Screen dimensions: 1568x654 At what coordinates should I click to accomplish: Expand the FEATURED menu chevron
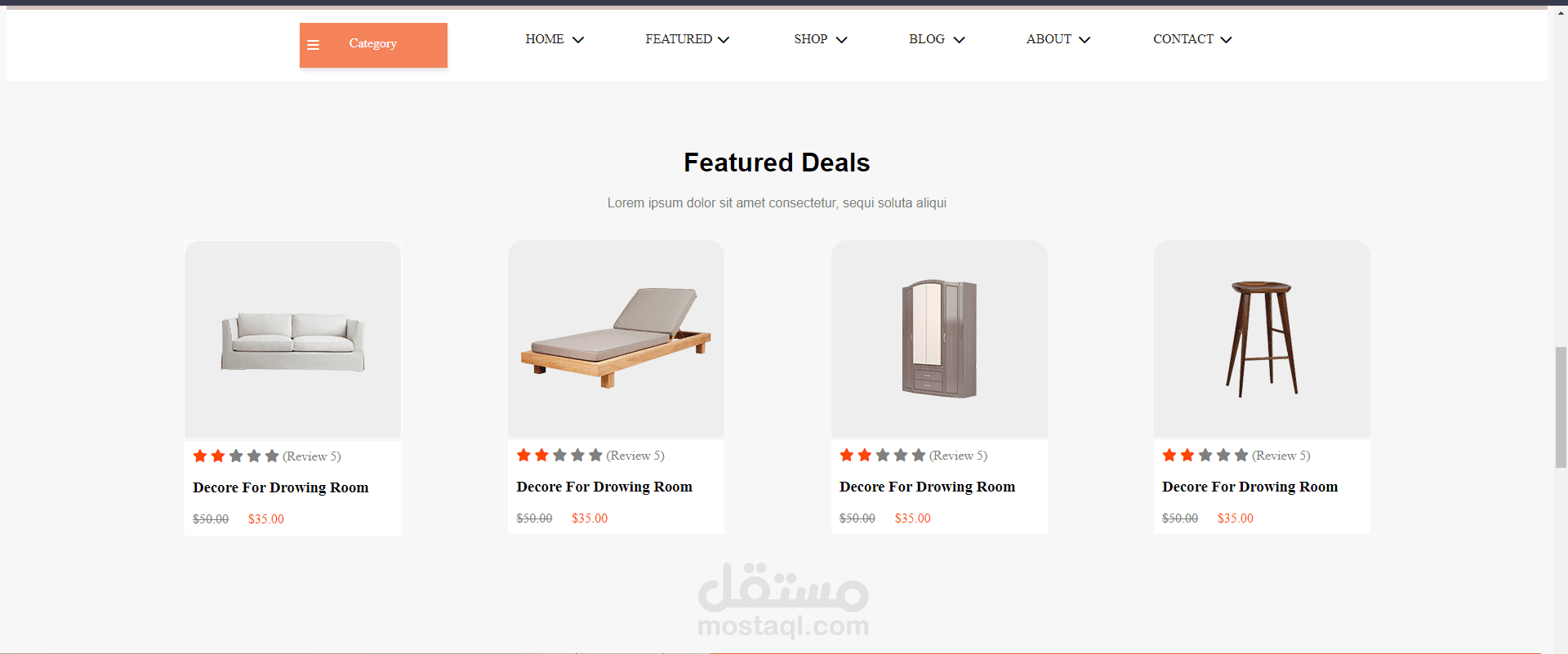[724, 40]
